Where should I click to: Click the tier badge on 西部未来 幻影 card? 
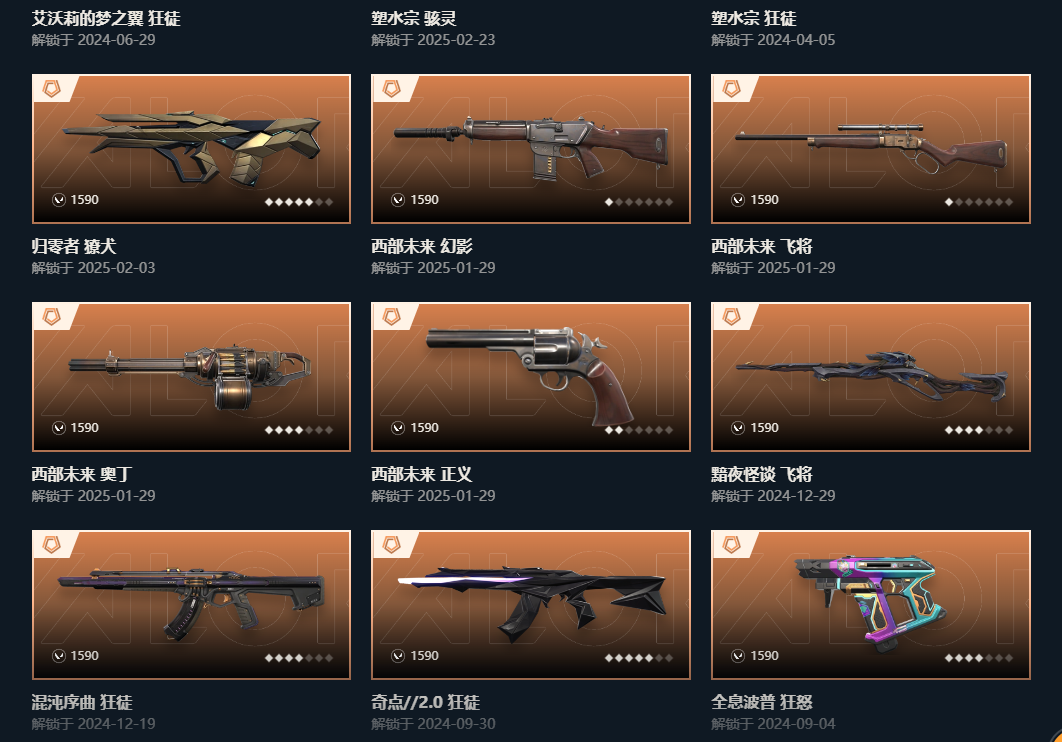pyautogui.click(x=391, y=88)
